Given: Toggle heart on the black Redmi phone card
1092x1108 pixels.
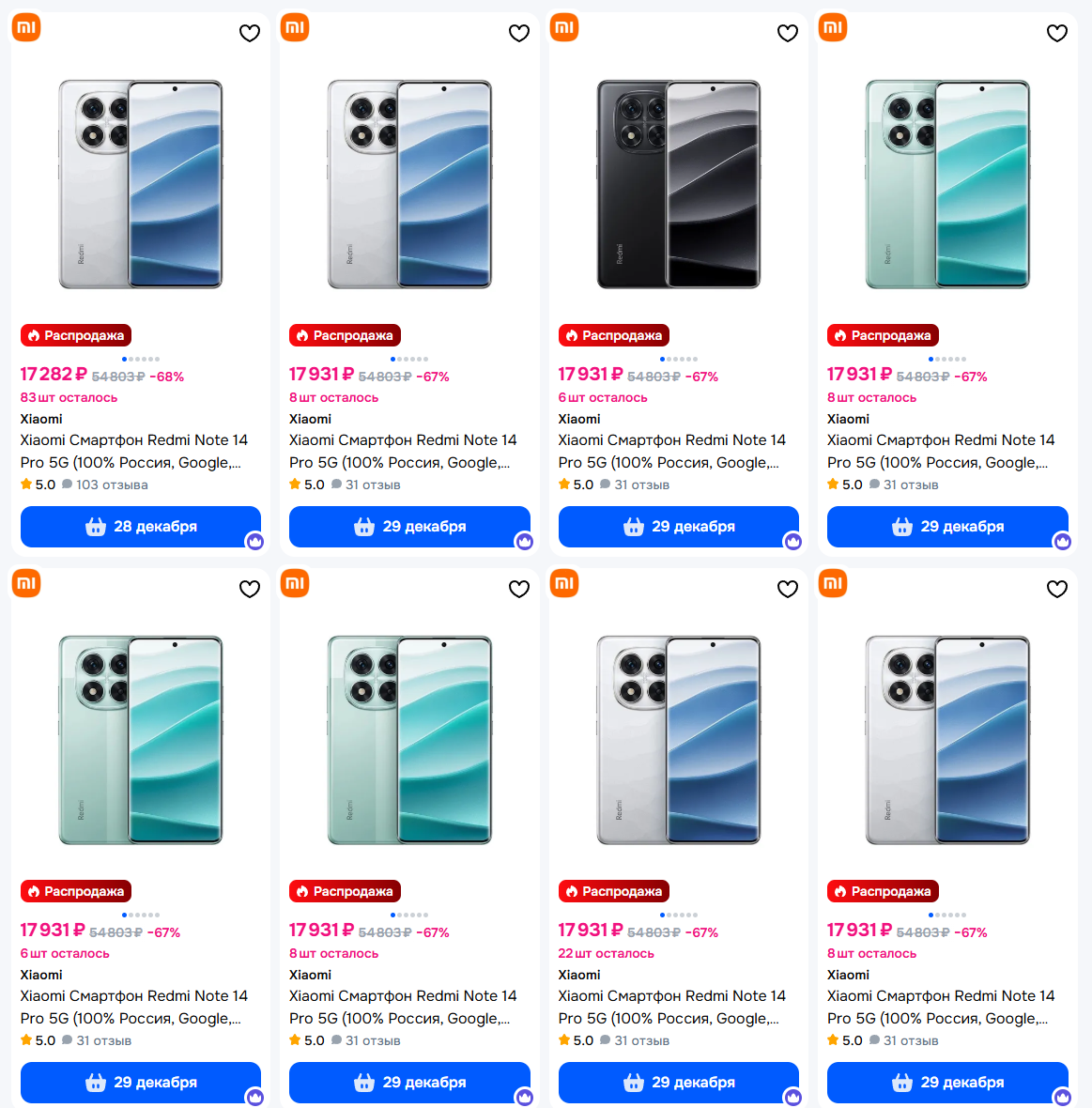Looking at the screenshot, I should click(x=788, y=33).
